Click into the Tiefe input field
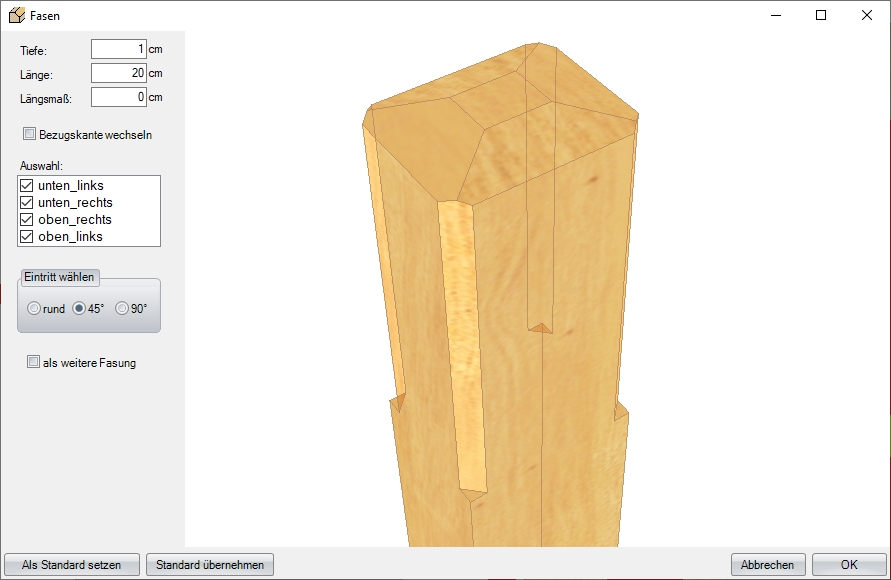 coord(118,49)
